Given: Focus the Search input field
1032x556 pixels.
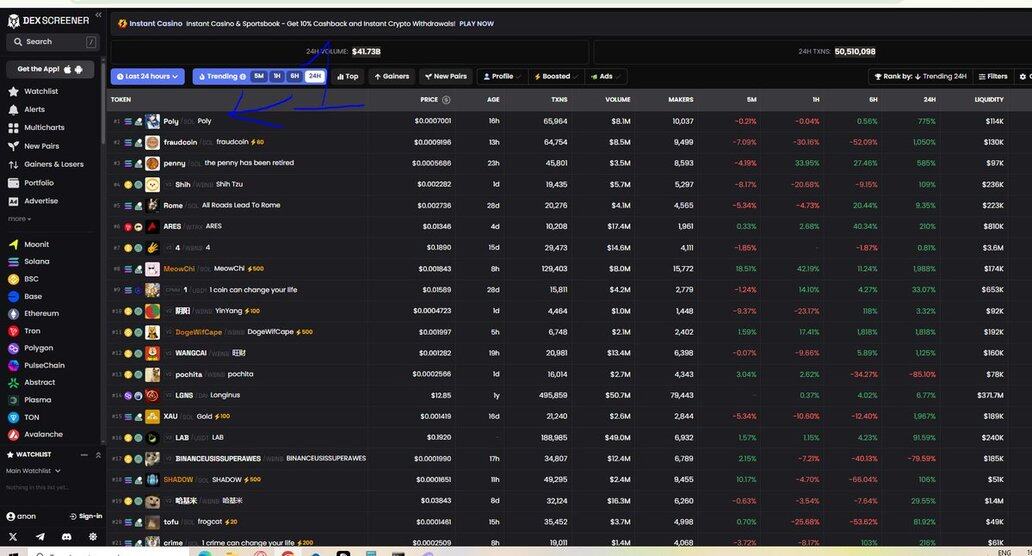Looking at the screenshot, I should click(52, 42).
